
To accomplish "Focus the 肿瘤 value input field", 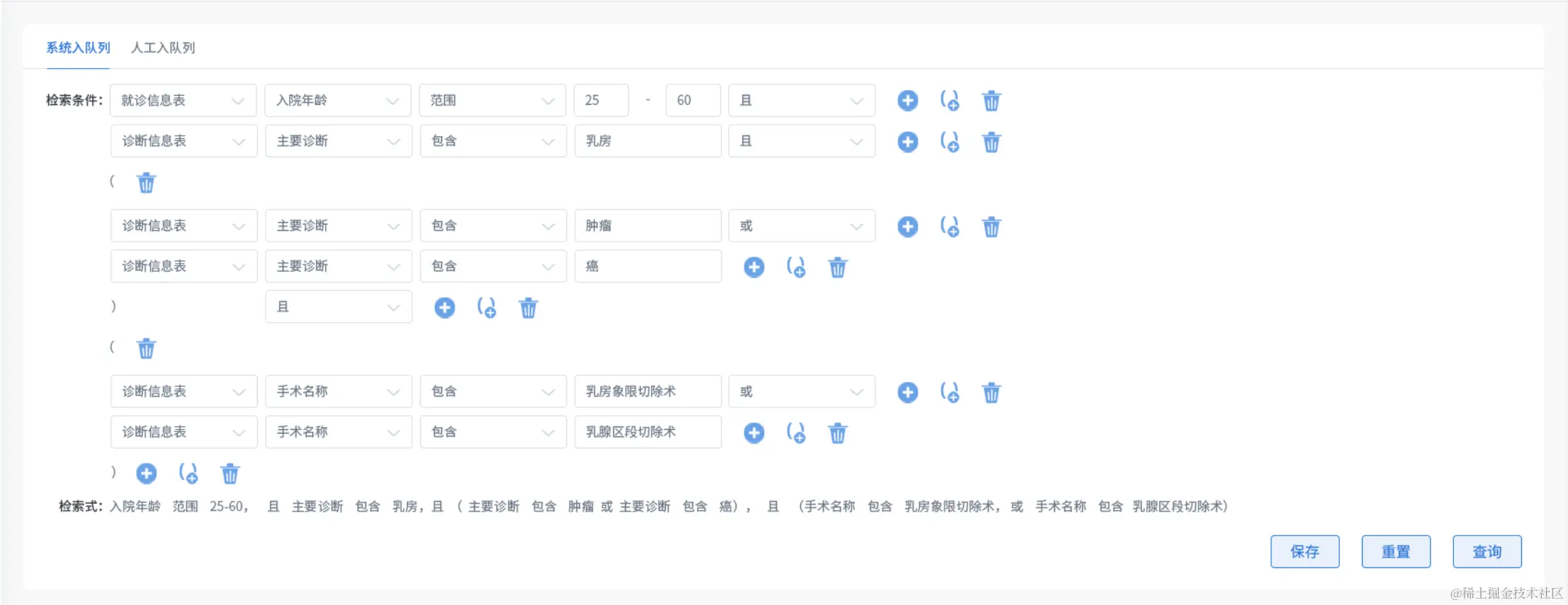I will tap(648, 226).
